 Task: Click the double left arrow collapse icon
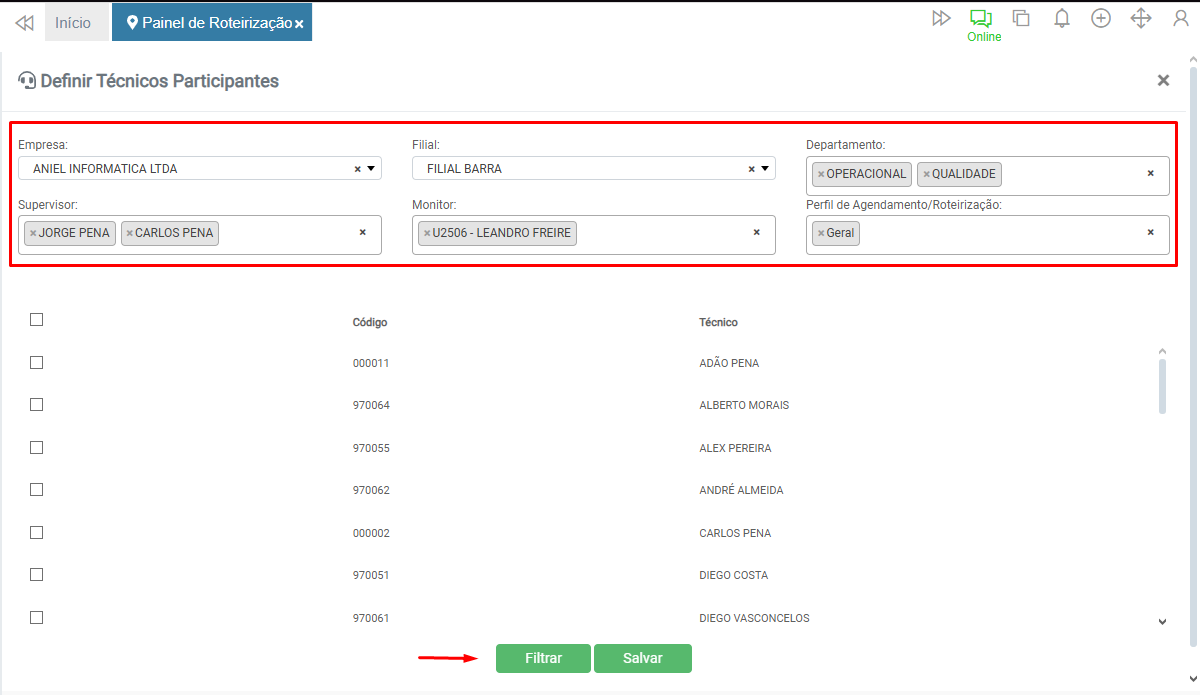tap(25, 22)
